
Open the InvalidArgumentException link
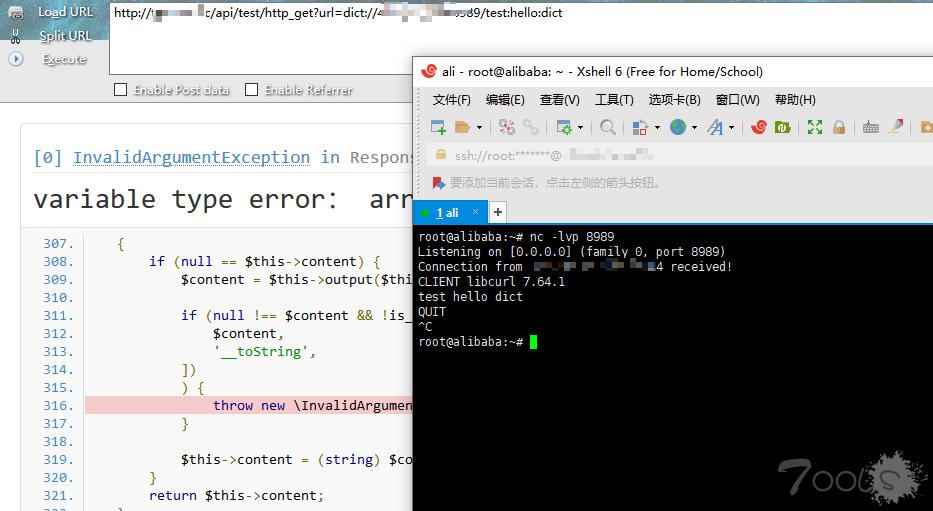coord(191,158)
